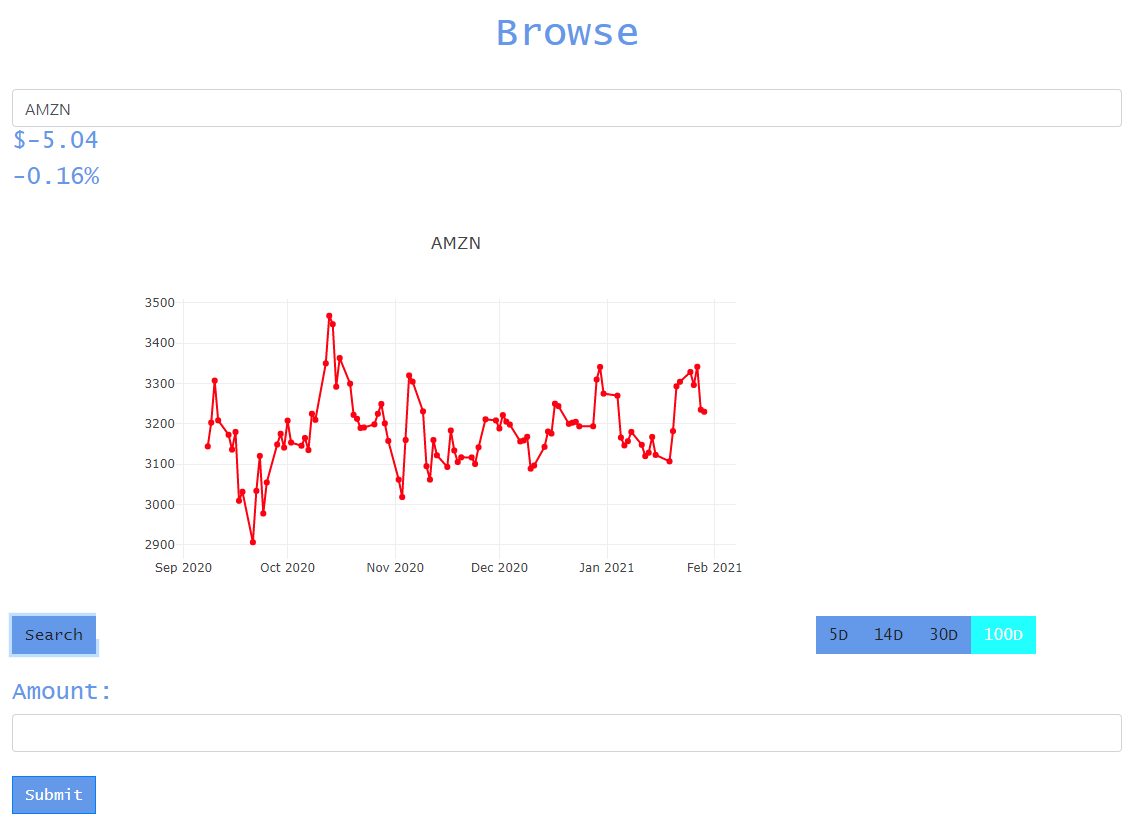The height and width of the screenshot is (828, 1141).
Task: Click the last data point on the chart
Action: click(x=704, y=412)
